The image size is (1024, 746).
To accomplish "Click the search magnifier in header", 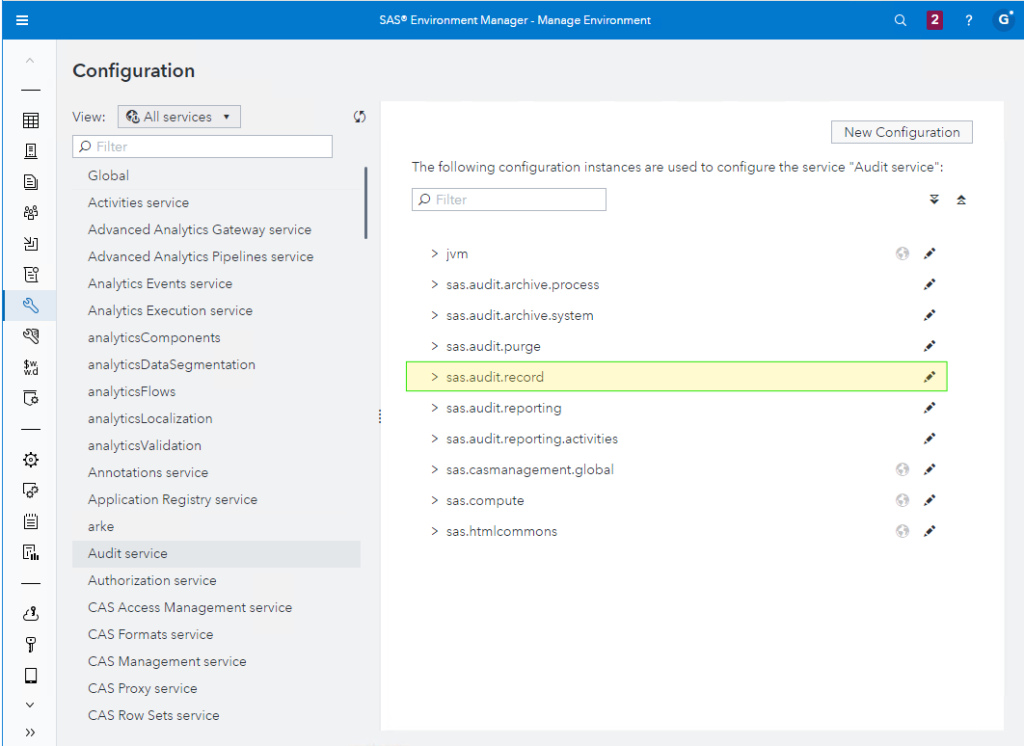I will pos(900,20).
